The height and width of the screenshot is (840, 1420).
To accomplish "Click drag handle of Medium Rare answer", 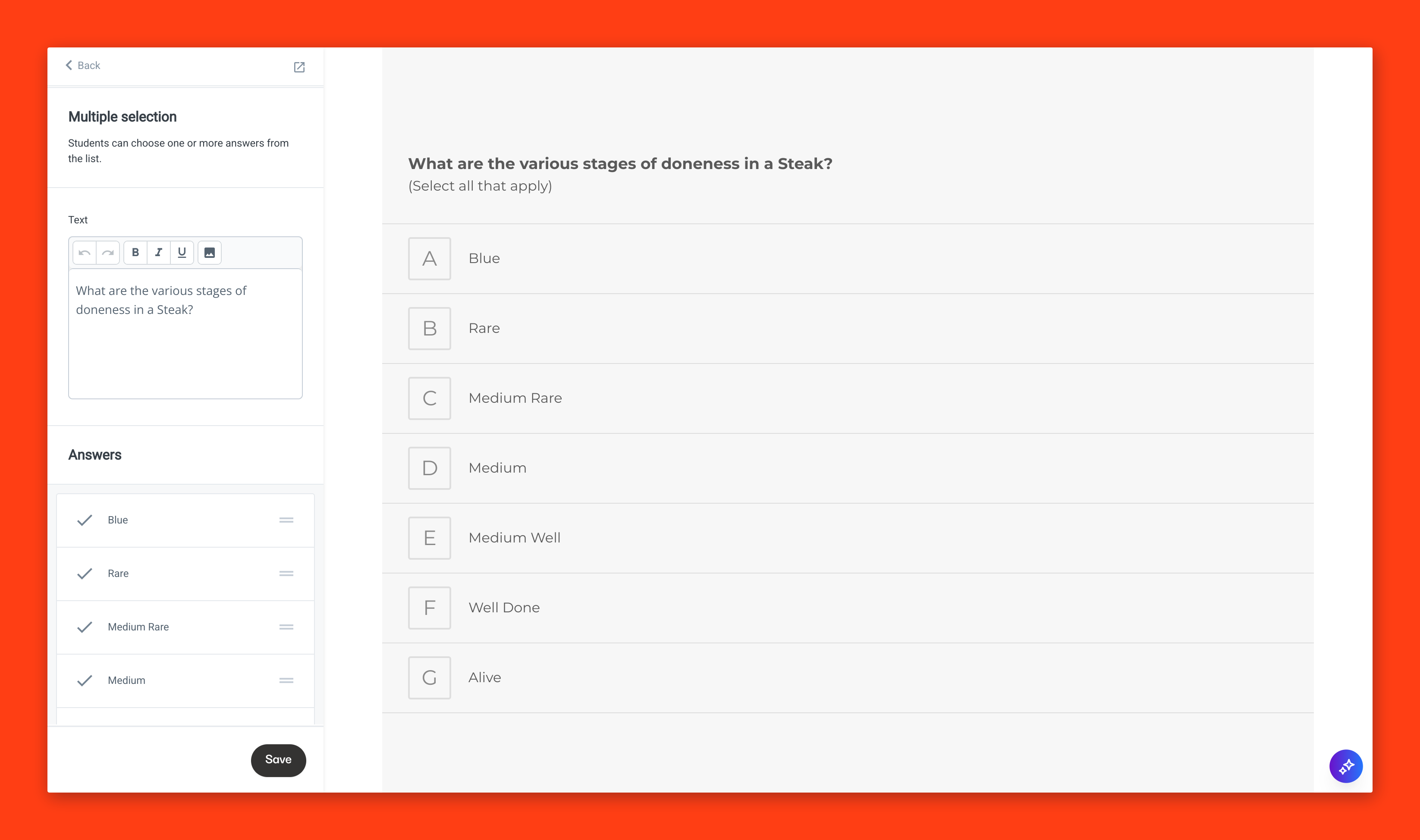I will pos(286,627).
